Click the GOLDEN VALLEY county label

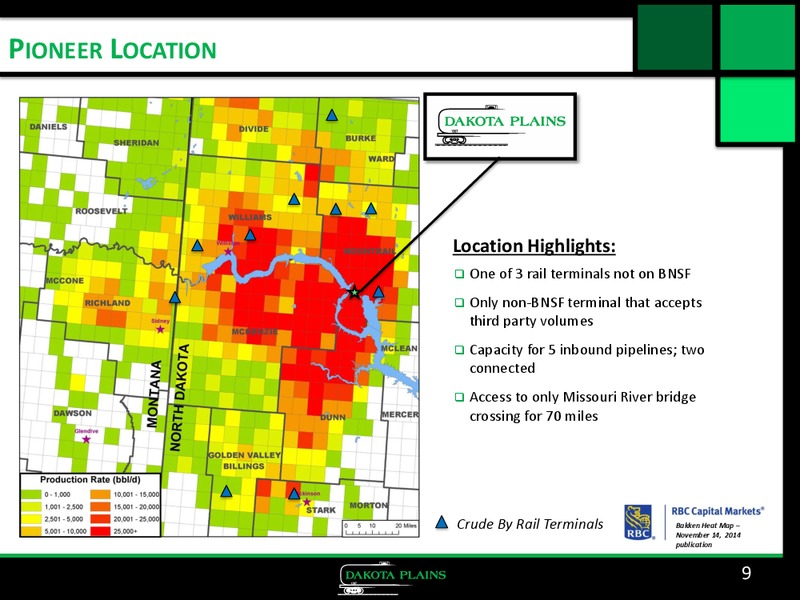click(x=244, y=455)
